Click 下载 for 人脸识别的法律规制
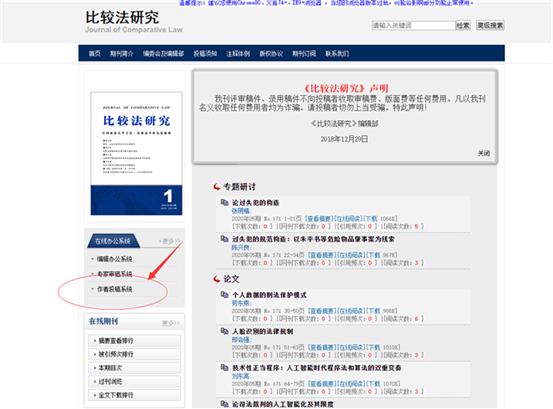553x409 pixels. 373,347
